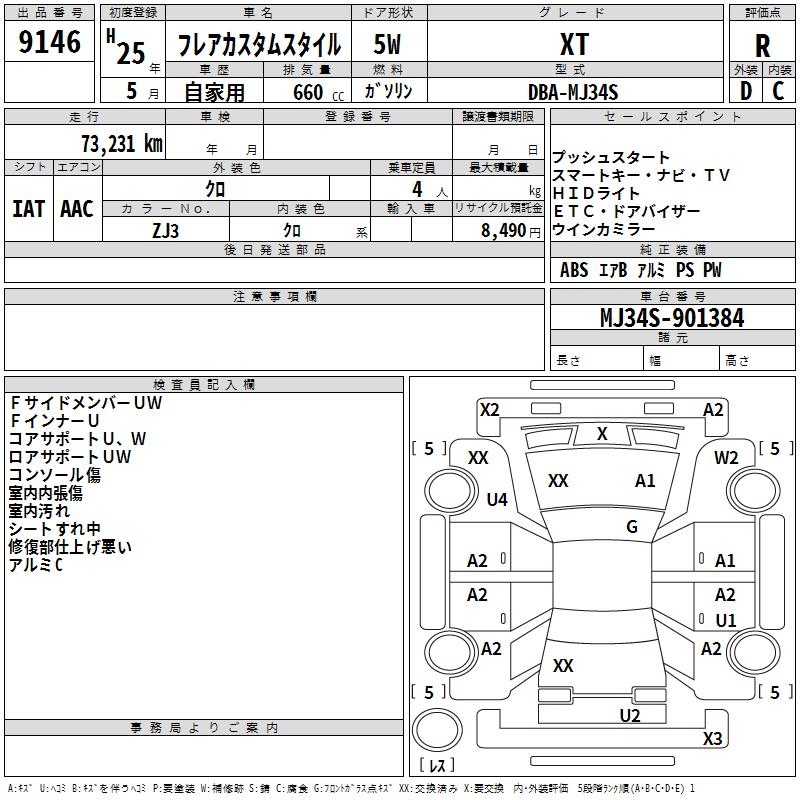
Task: Click the air conditioner value AAC
Action: point(77,209)
